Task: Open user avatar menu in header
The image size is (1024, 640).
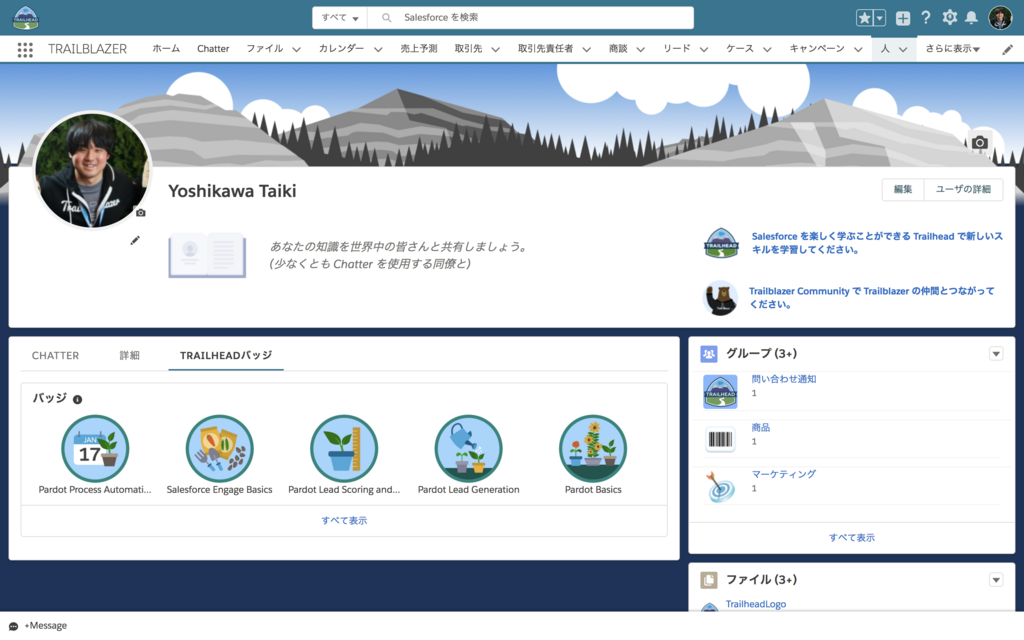Action: [x=1000, y=18]
